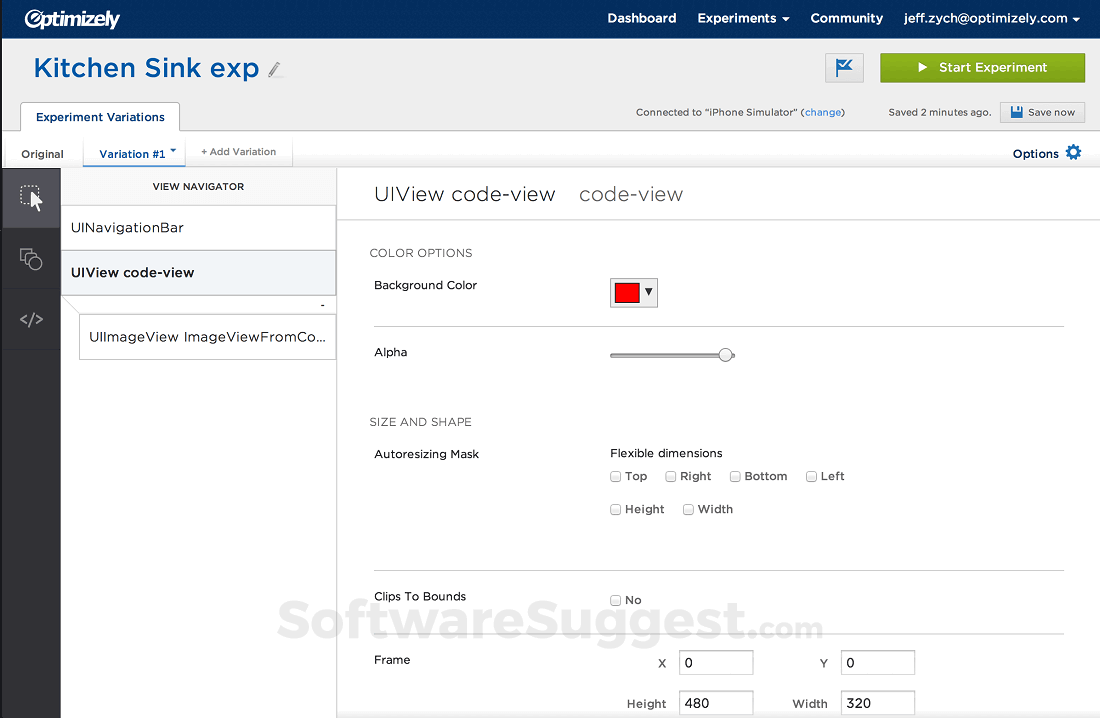The width and height of the screenshot is (1100, 718).
Task: Click the Frame X input field
Action: [715, 662]
